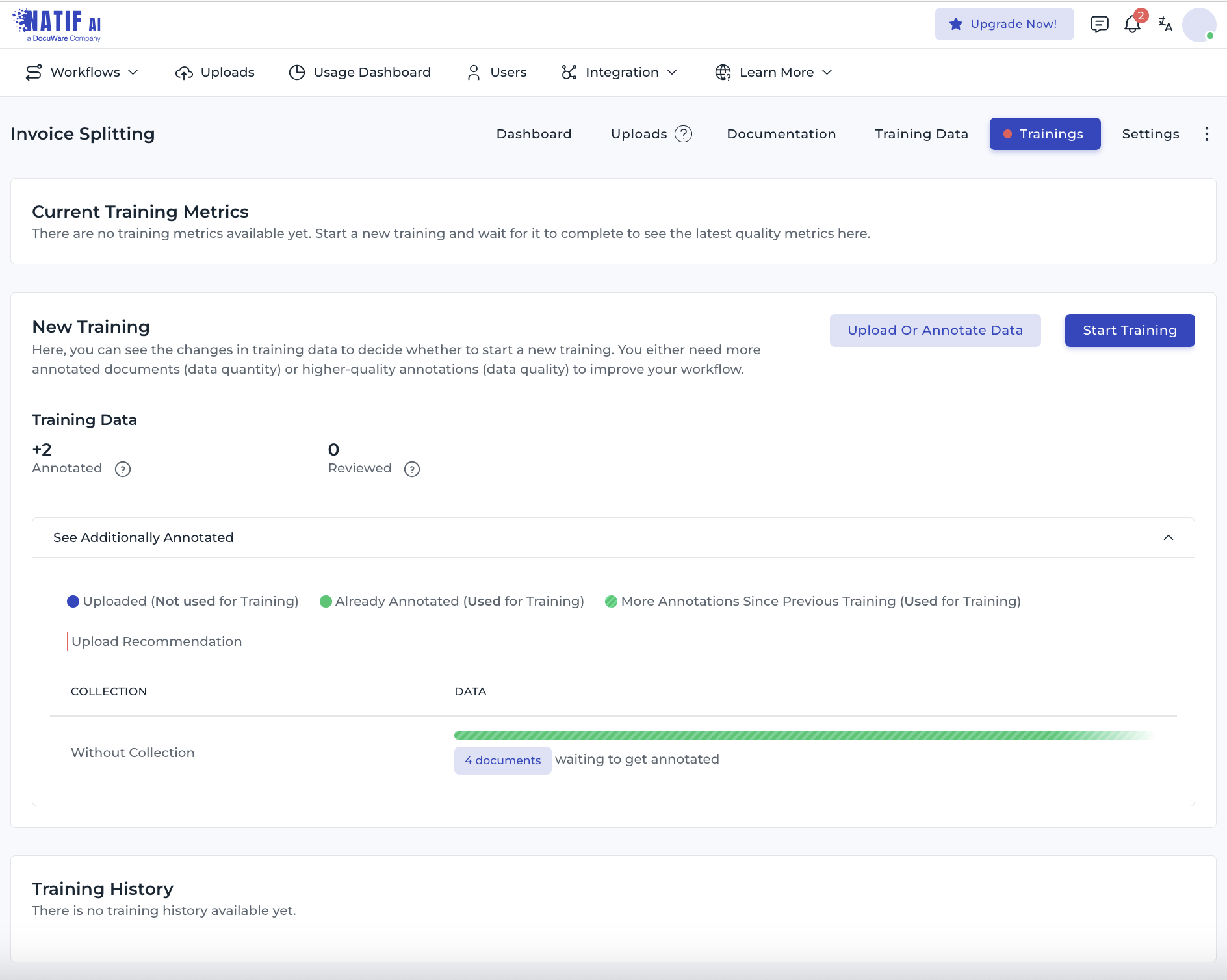Click the waiting to get annotated text

637,759
